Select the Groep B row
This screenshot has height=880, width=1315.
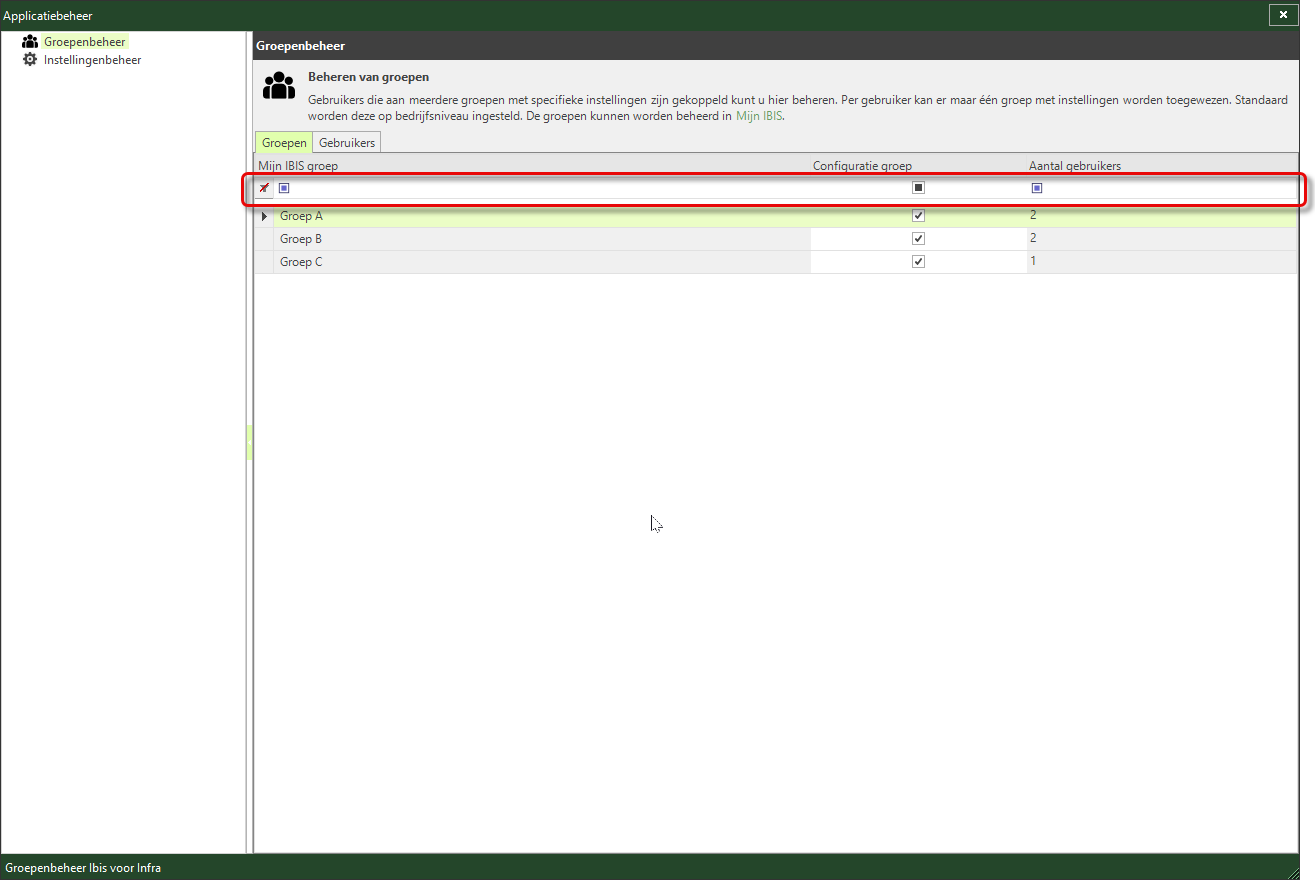[775, 239]
